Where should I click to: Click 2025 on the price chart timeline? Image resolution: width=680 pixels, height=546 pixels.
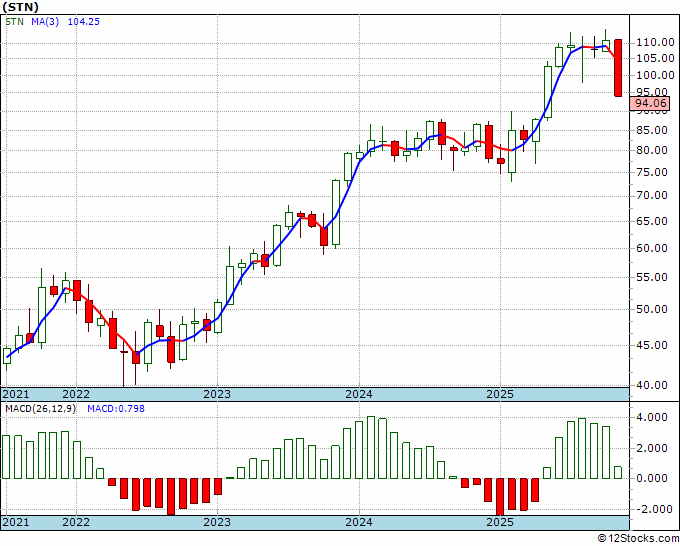[x=500, y=394]
